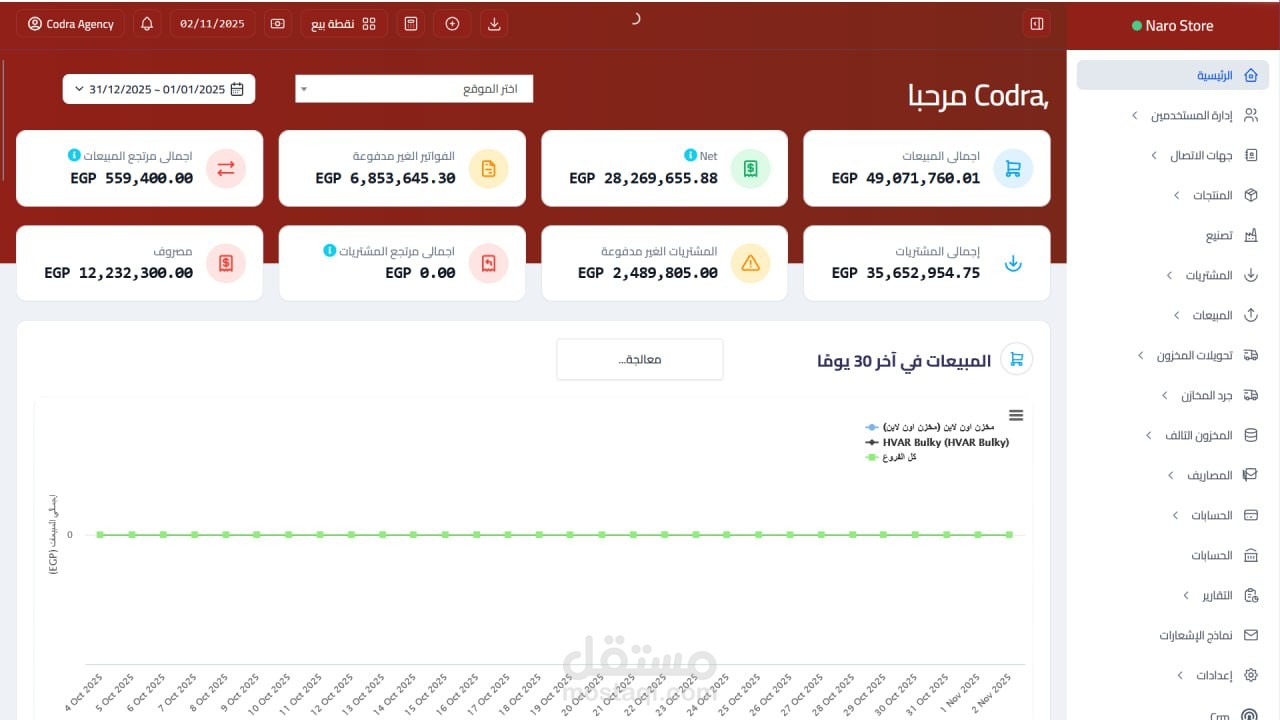Click the sidebar collapse control at top right
Screen dimensions: 1280x720
coord(1037,23)
